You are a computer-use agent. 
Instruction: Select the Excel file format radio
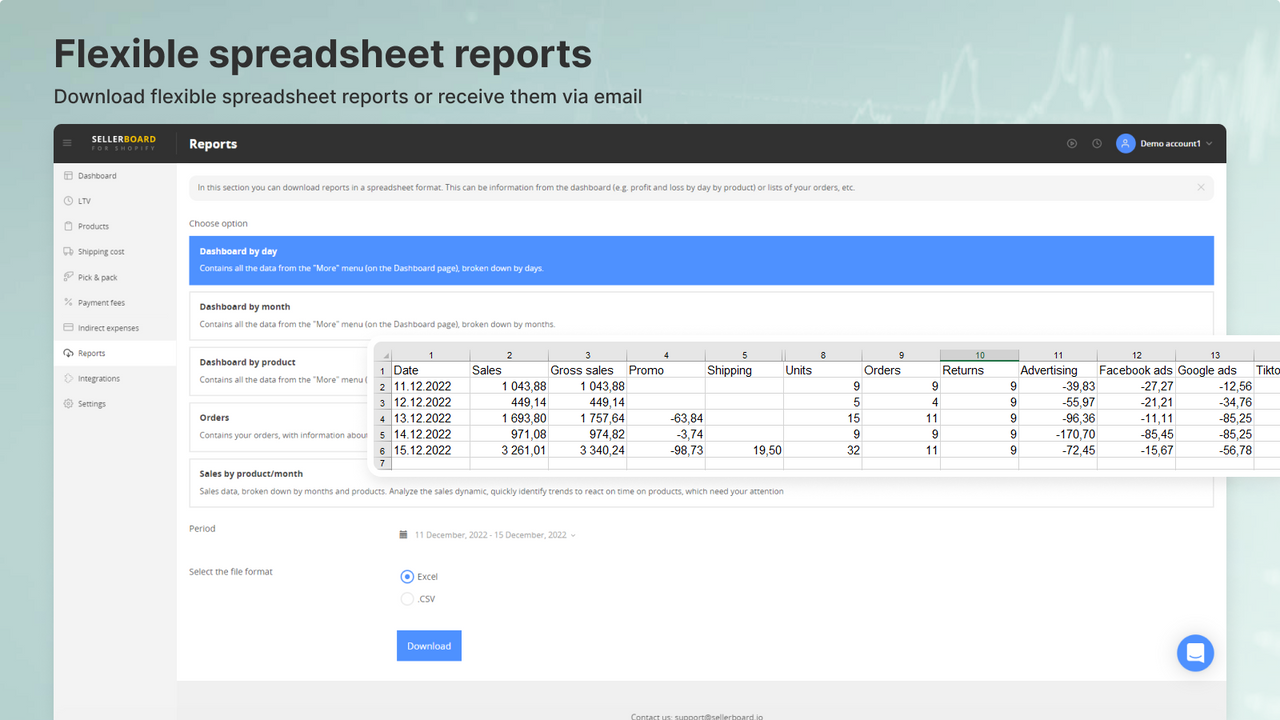pyautogui.click(x=407, y=577)
